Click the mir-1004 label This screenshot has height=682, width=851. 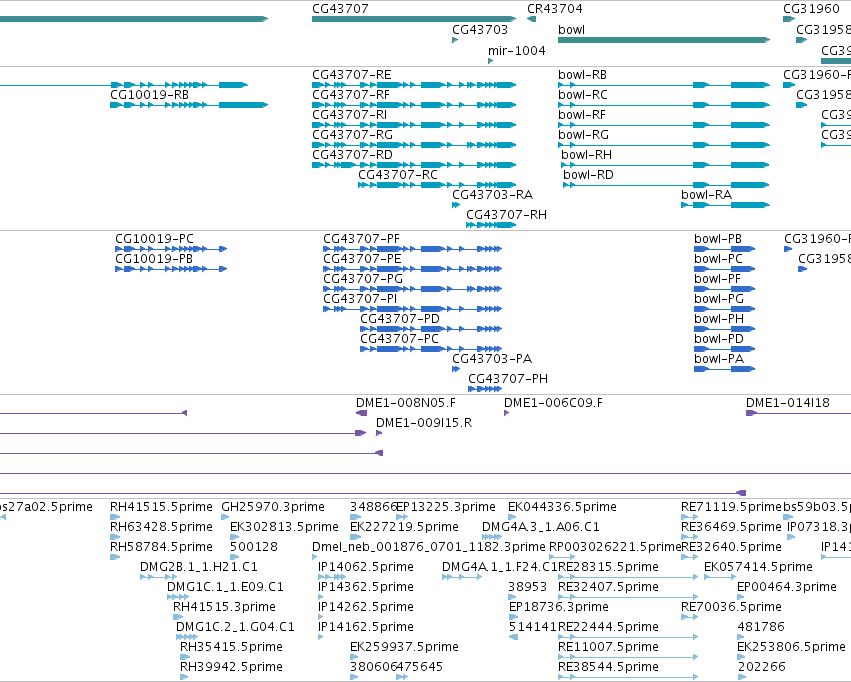(x=517, y=51)
